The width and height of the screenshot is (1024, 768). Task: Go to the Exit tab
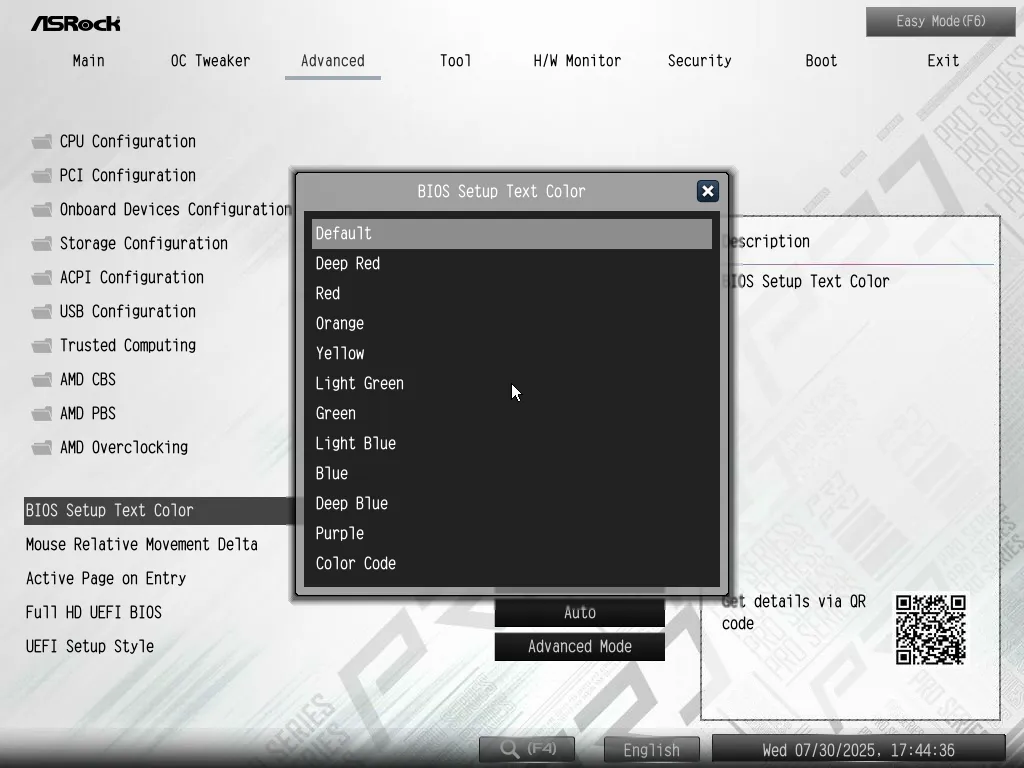[x=943, y=61]
